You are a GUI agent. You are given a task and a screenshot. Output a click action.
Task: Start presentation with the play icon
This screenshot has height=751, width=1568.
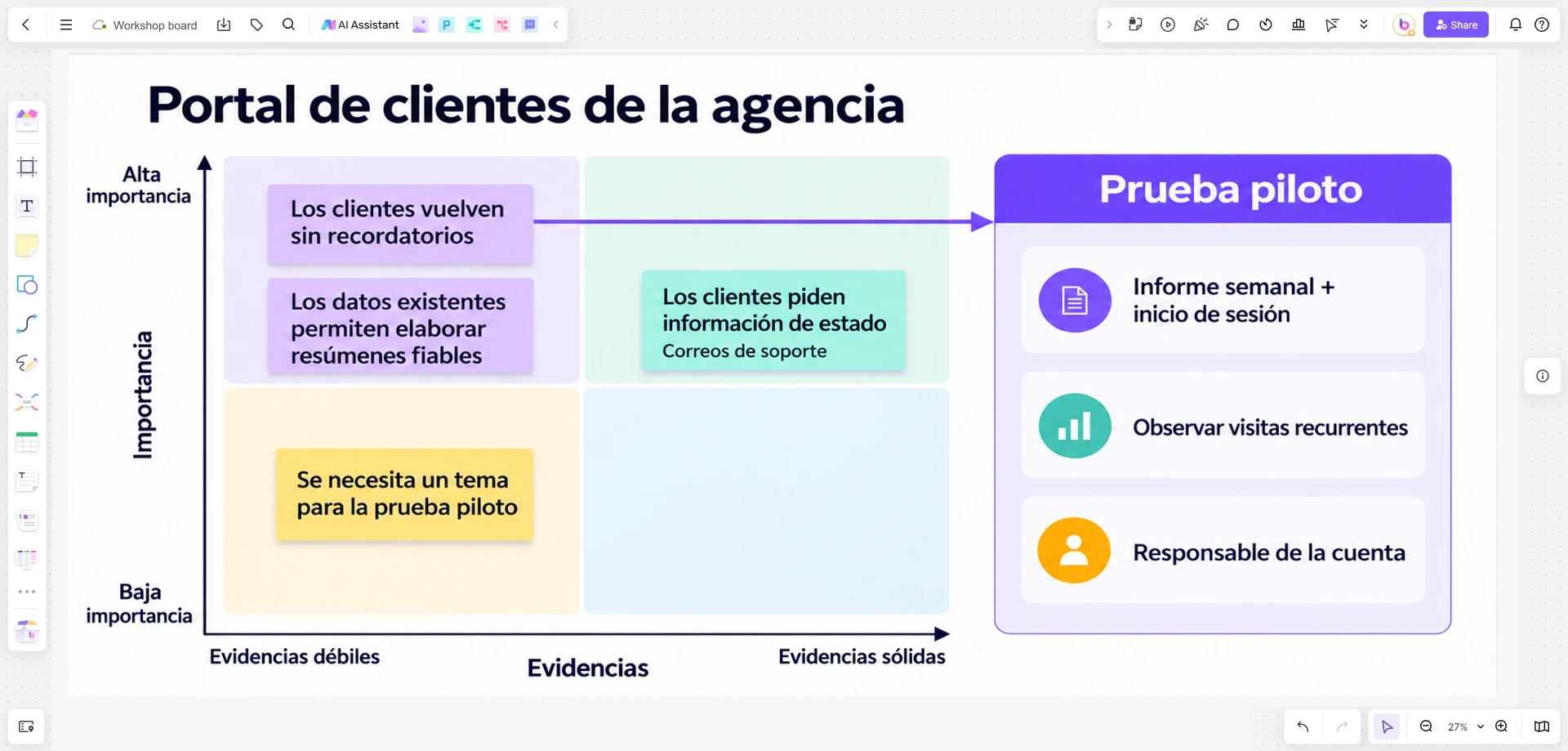[1168, 25]
